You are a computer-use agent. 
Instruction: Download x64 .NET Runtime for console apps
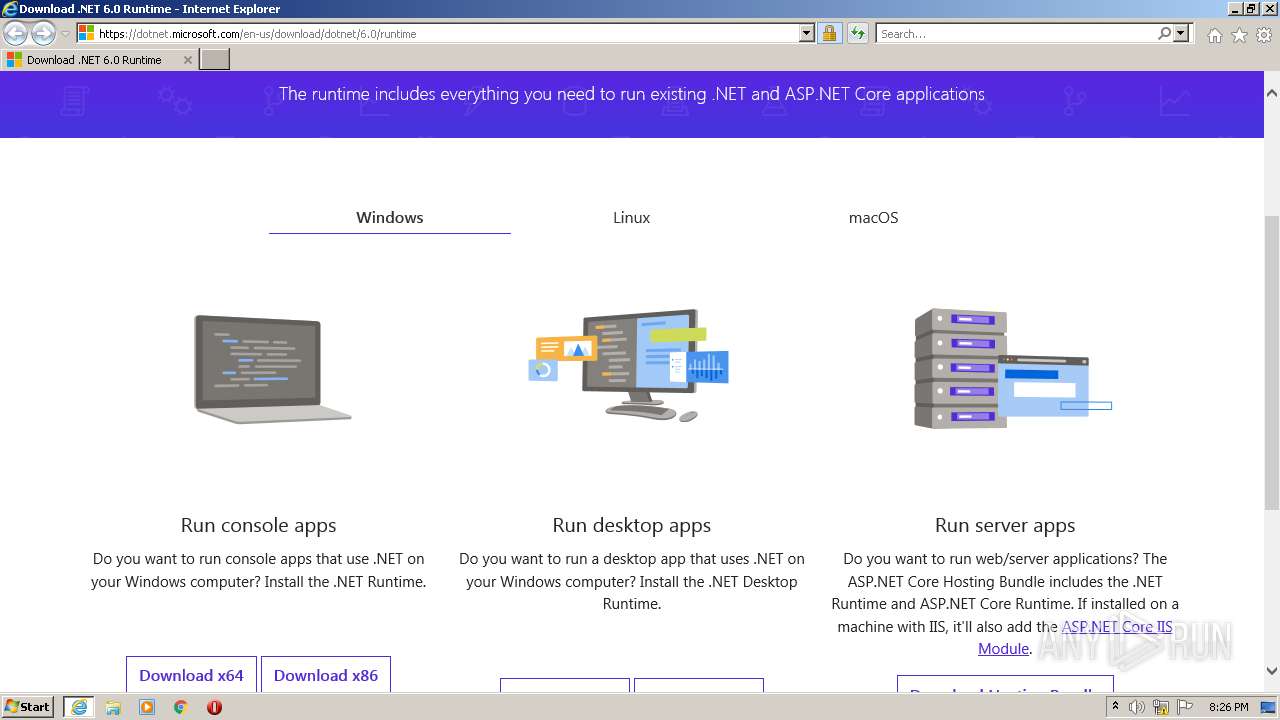(x=191, y=675)
